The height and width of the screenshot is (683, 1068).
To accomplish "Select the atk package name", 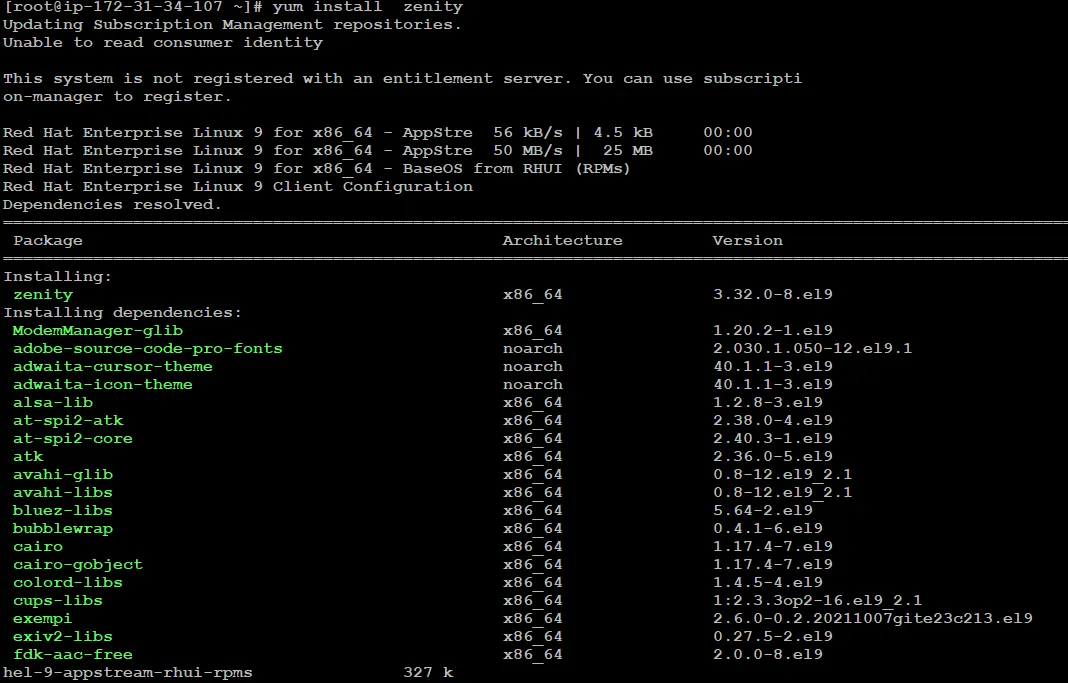I will point(28,456).
